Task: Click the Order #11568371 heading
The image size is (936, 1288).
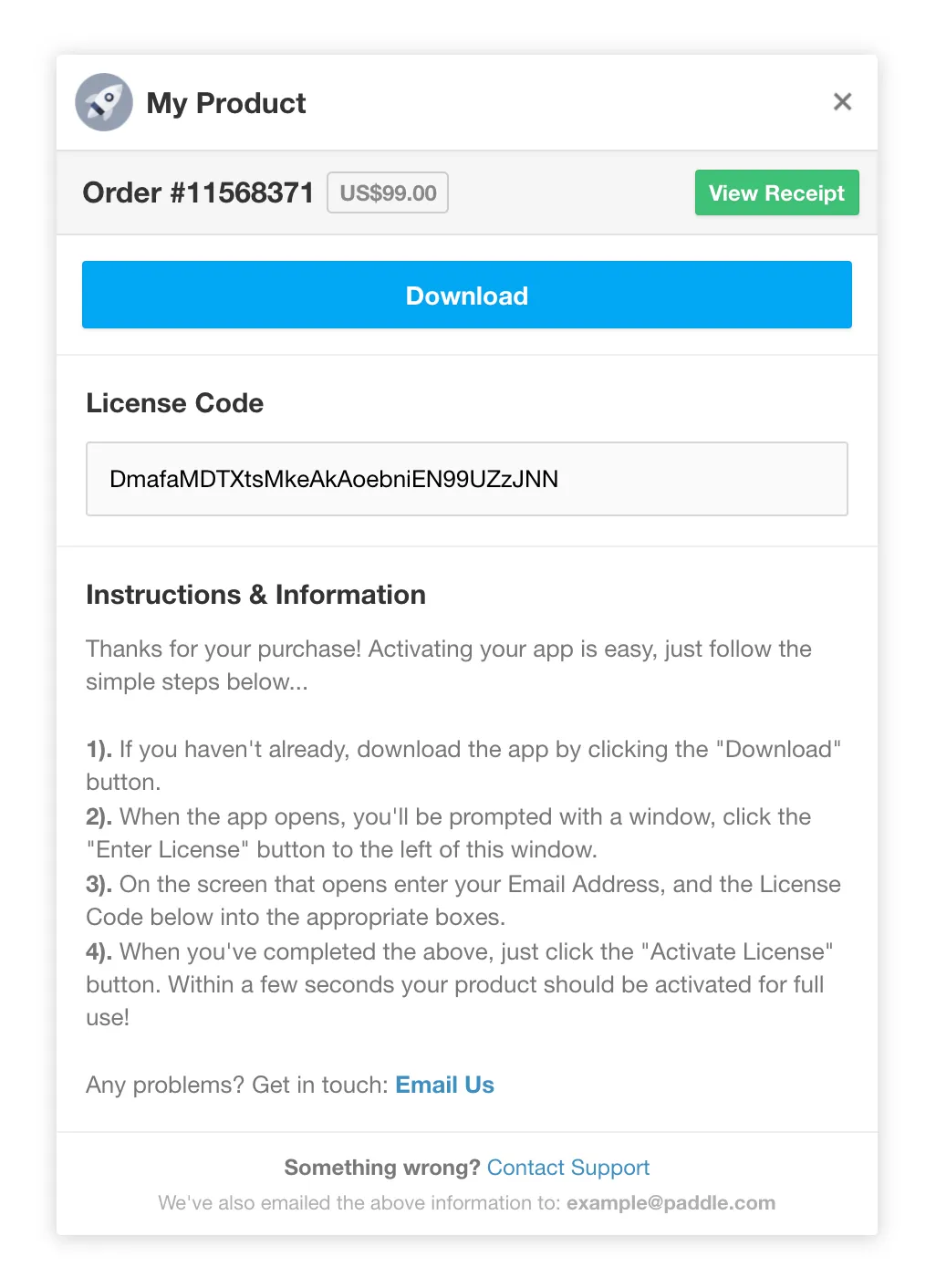Action: 198,192
